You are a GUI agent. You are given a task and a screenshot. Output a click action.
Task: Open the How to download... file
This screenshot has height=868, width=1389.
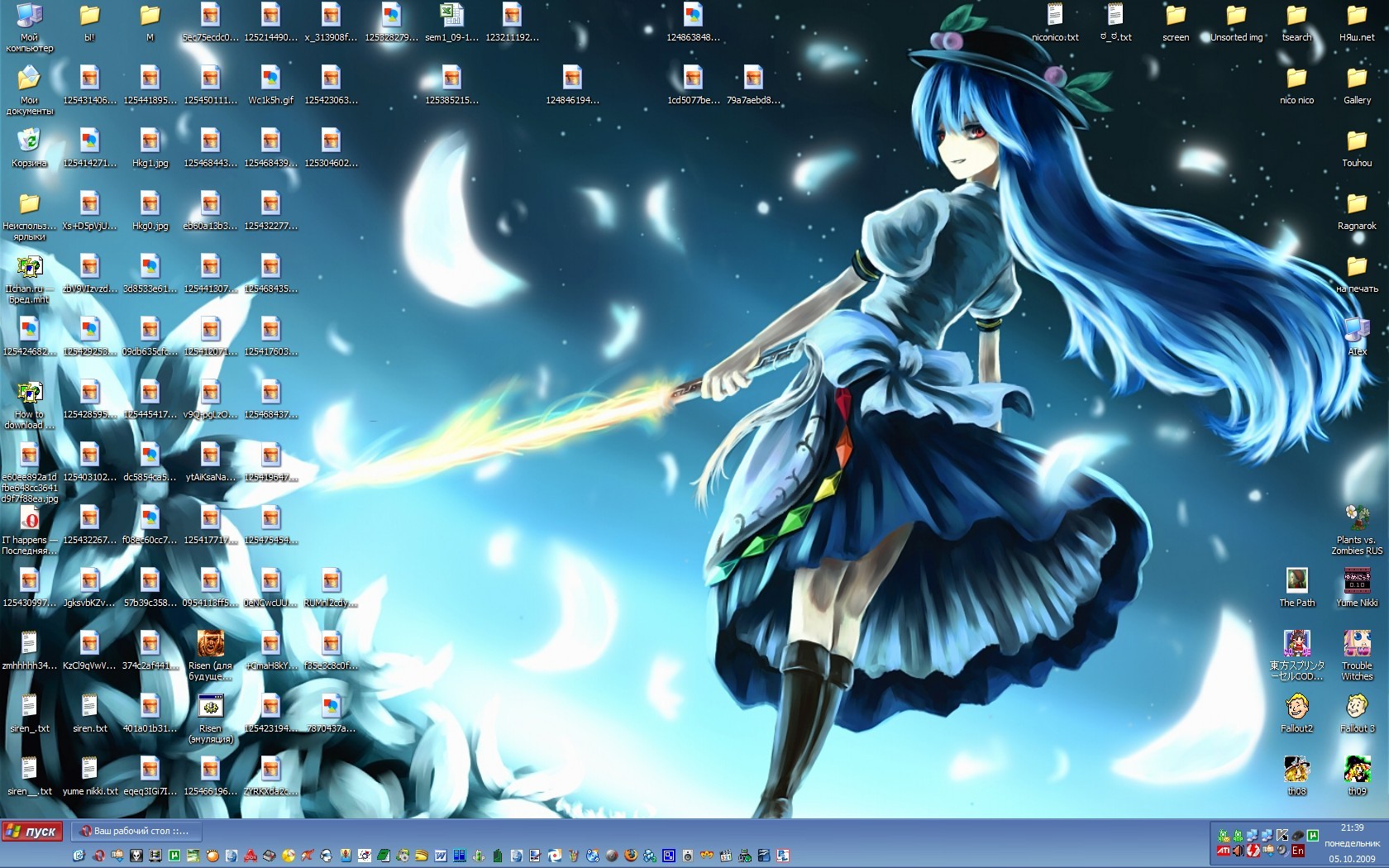click(x=30, y=403)
